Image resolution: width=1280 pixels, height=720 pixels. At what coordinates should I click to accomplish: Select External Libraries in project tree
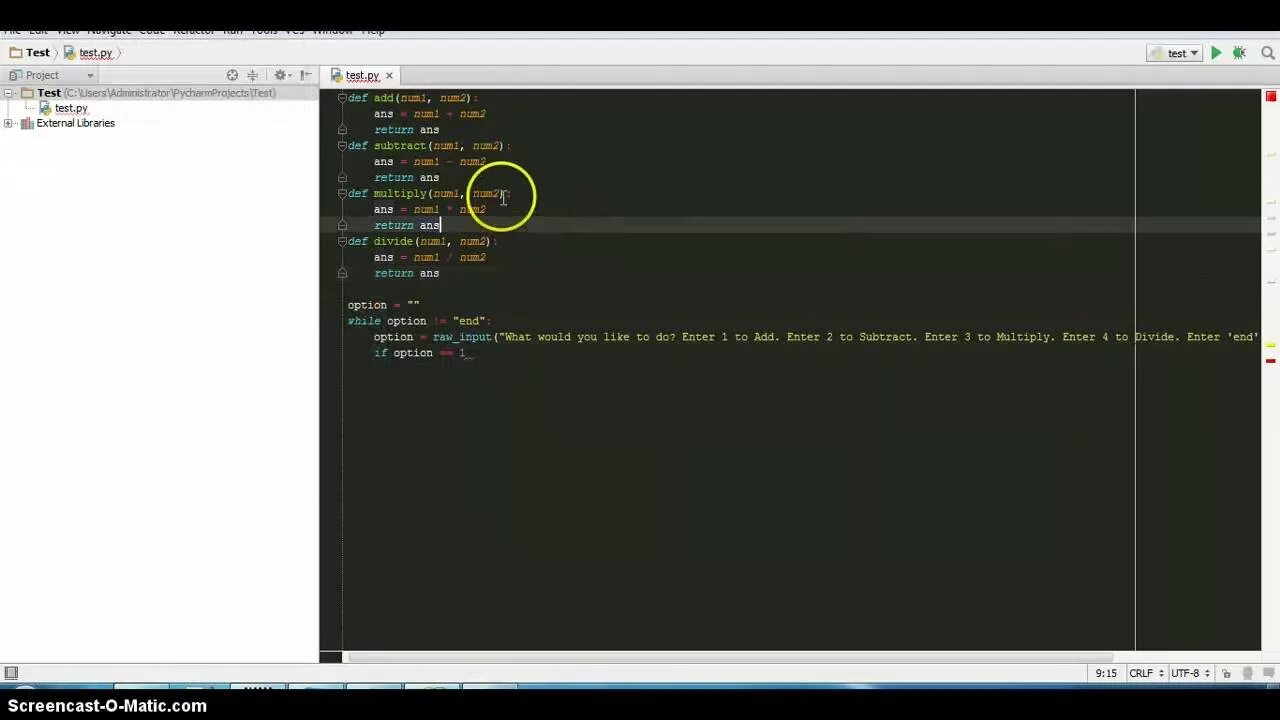click(68, 123)
